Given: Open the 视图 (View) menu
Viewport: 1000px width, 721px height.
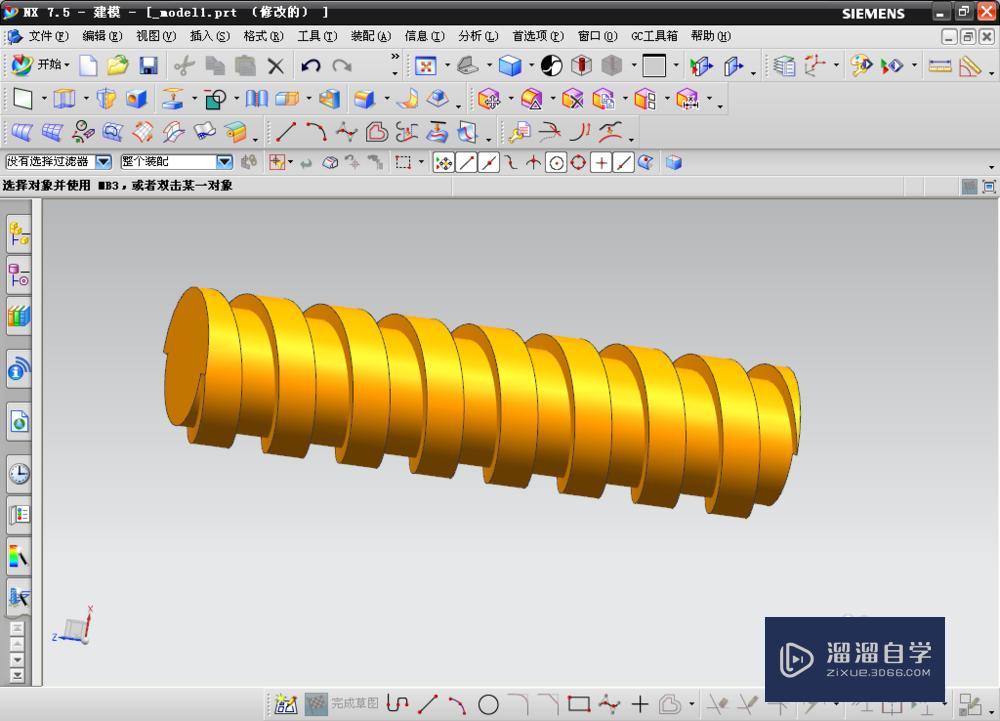Looking at the screenshot, I should coord(156,36).
